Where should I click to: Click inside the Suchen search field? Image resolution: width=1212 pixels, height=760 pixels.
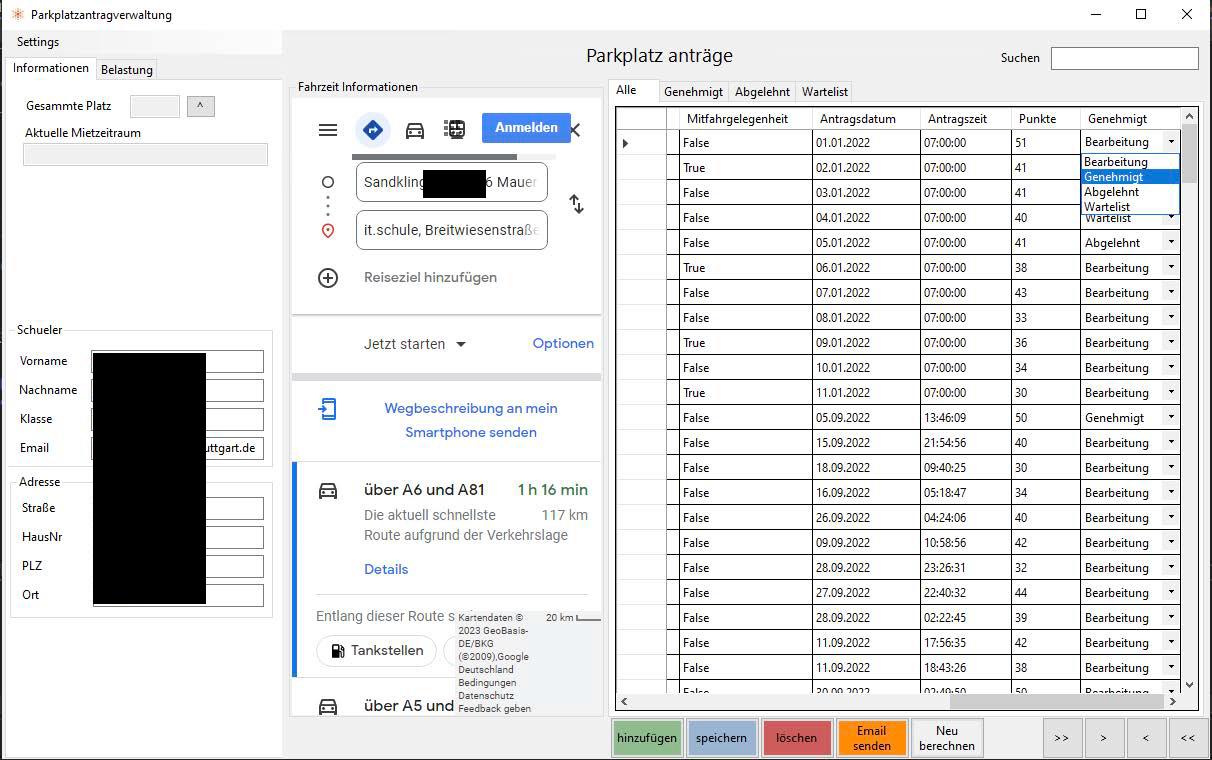pyautogui.click(x=1124, y=58)
